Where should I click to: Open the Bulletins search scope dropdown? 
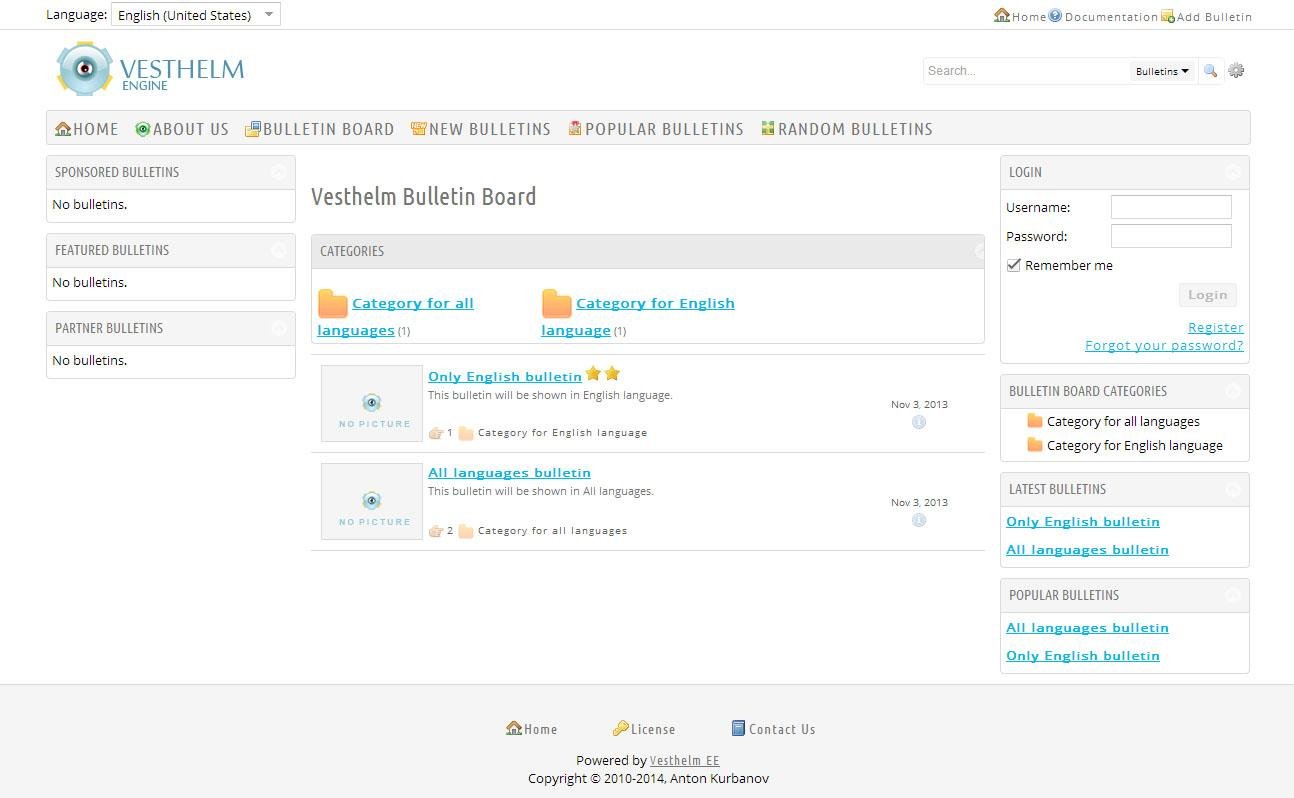pos(1161,71)
